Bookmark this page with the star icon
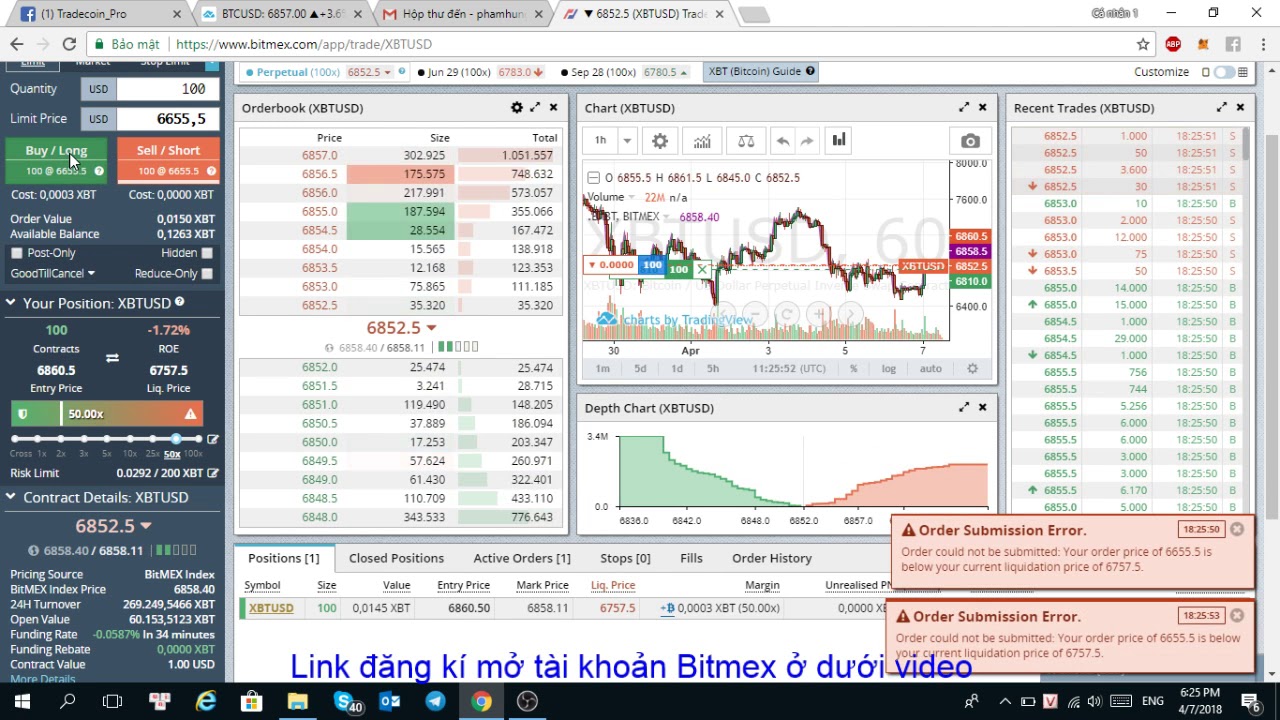1280x720 pixels. point(1143,44)
